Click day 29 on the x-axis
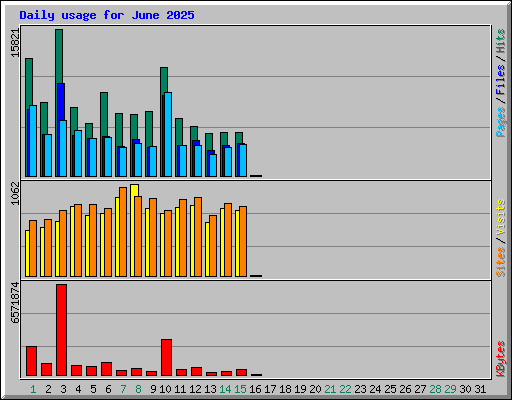This screenshot has height=400, width=512. click(x=450, y=389)
